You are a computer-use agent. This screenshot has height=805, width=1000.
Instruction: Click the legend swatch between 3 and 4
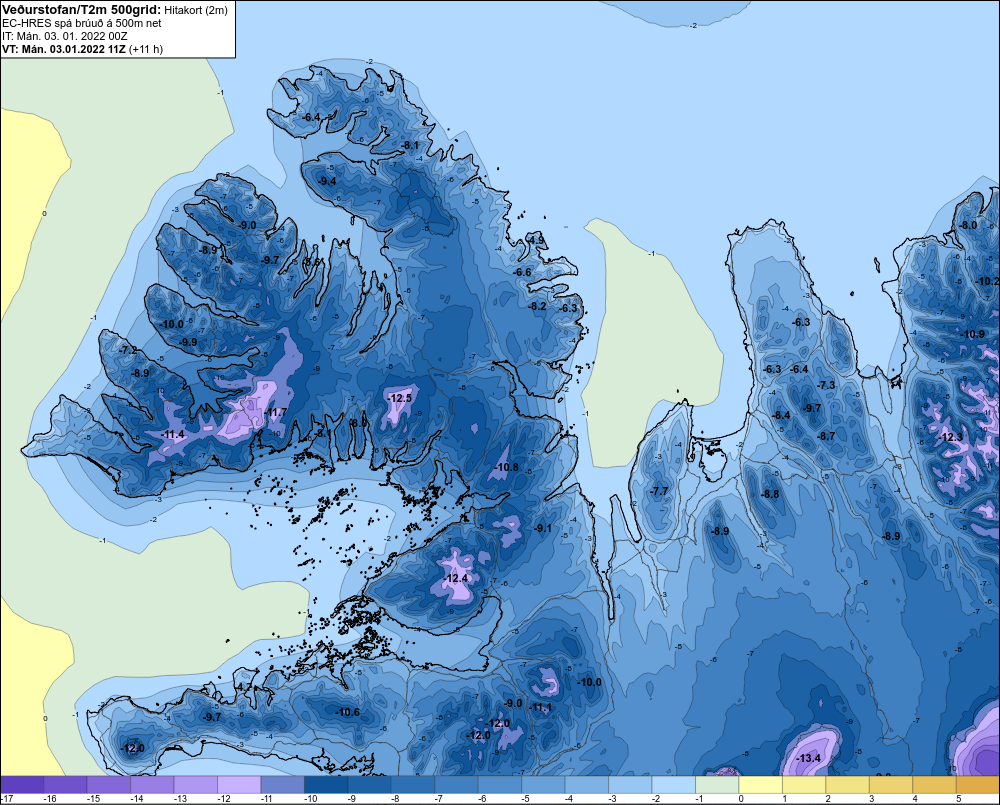(x=890, y=785)
